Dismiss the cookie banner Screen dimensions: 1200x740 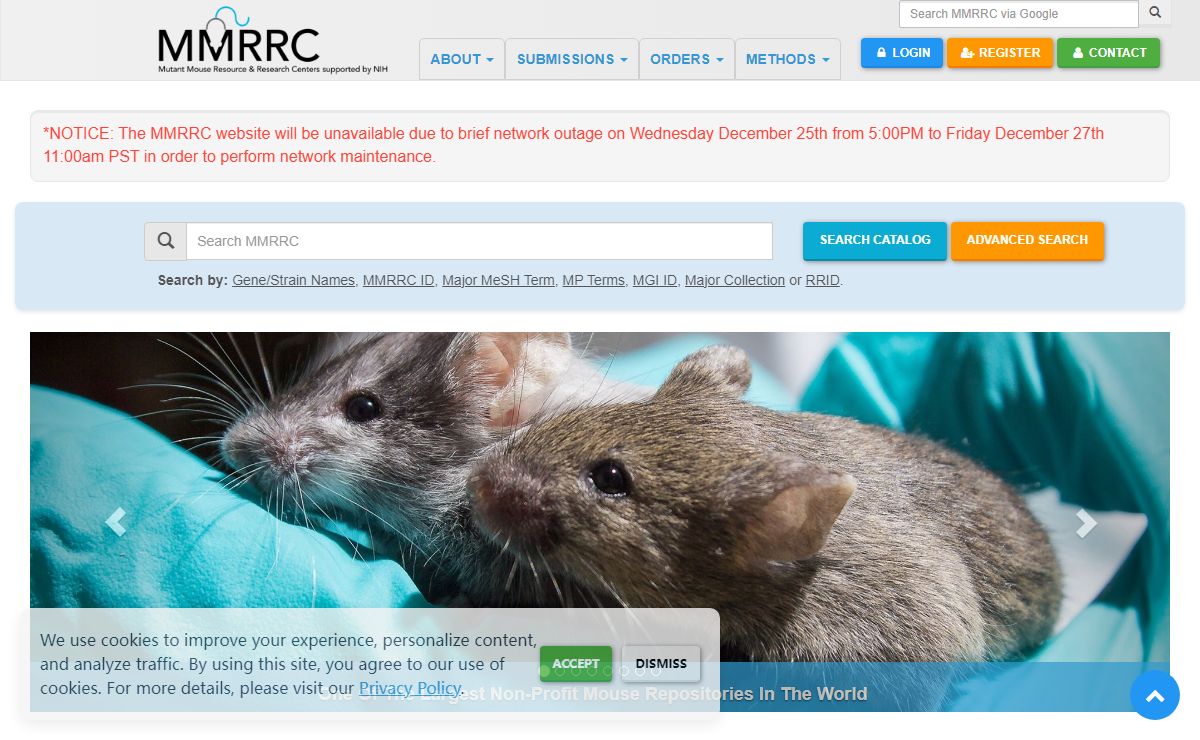point(661,663)
